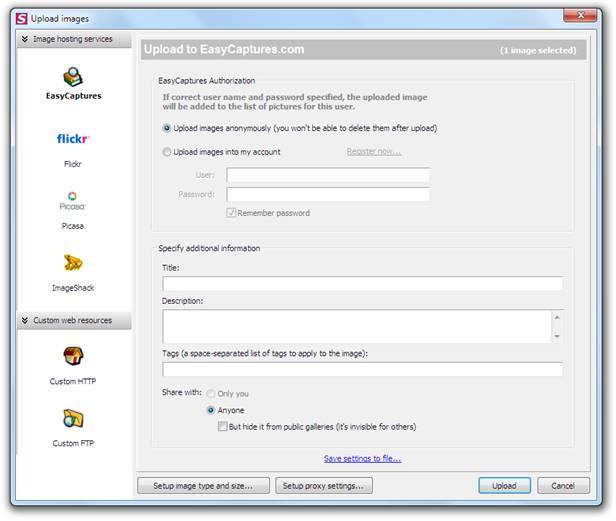Choose Share with Anyone
Viewport: 616px width, 521px height.
pos(211,410)
